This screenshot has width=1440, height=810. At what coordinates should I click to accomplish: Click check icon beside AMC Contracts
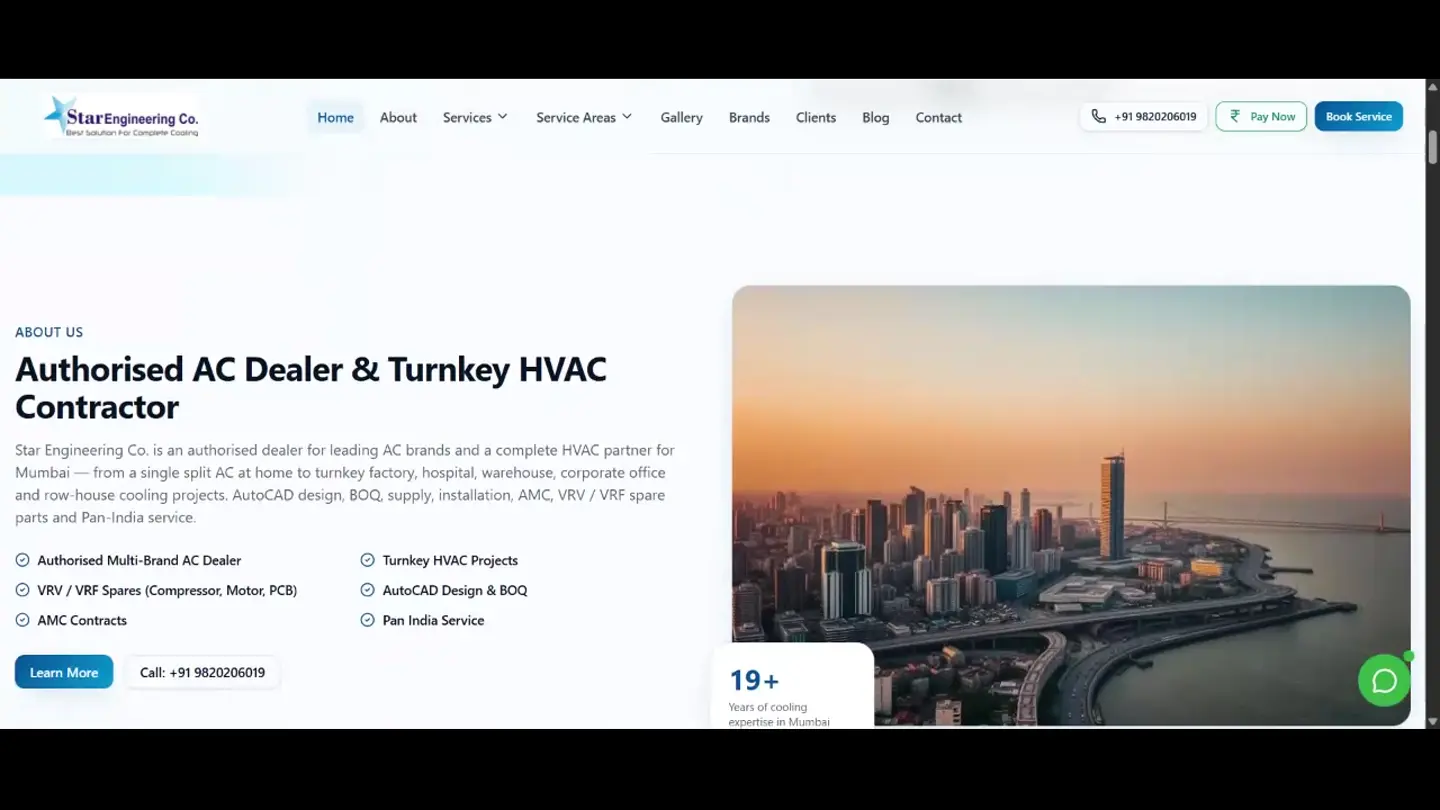point(22,620)
